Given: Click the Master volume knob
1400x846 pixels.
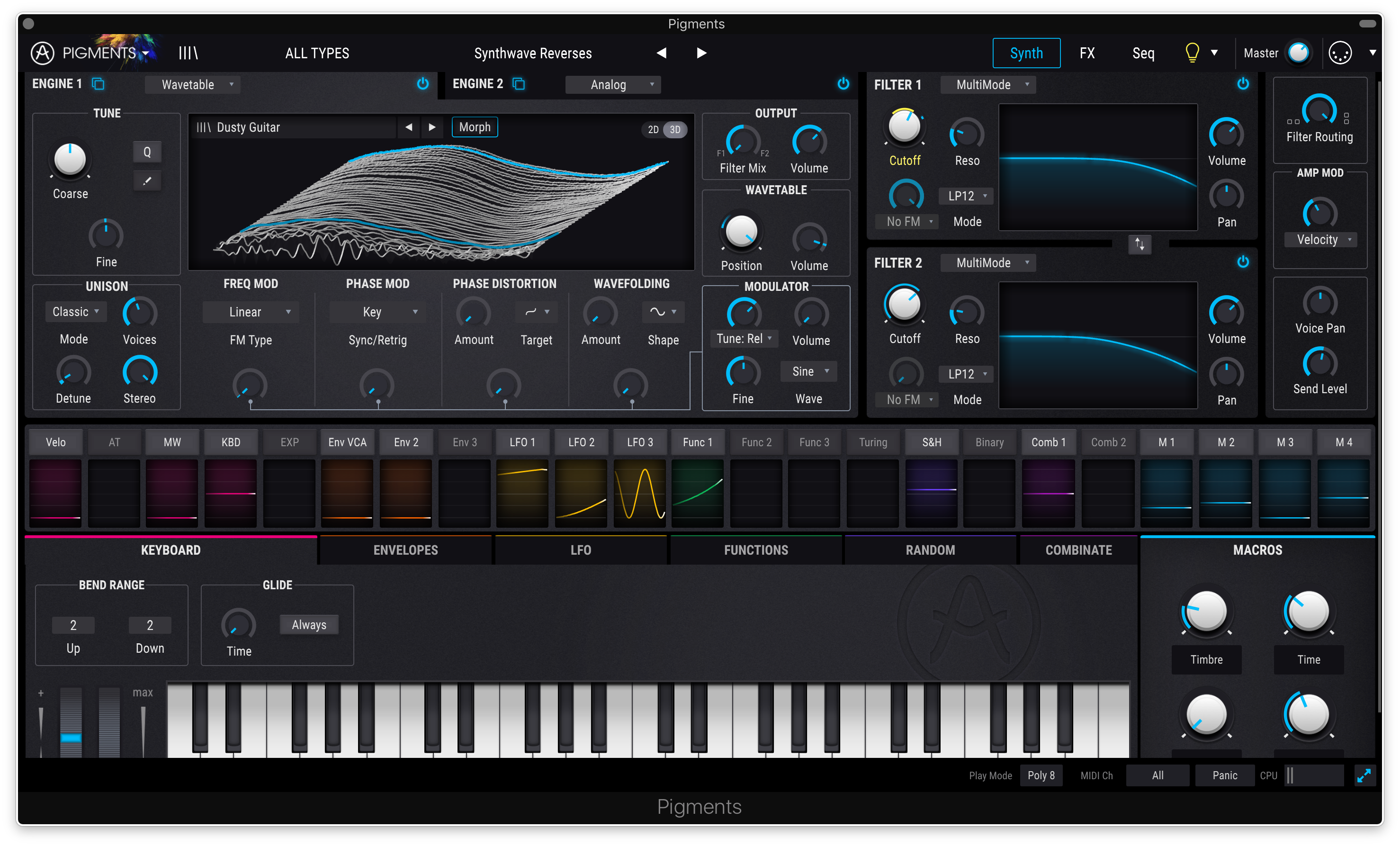Looking at the screenshot, I should coord(1298,53).
